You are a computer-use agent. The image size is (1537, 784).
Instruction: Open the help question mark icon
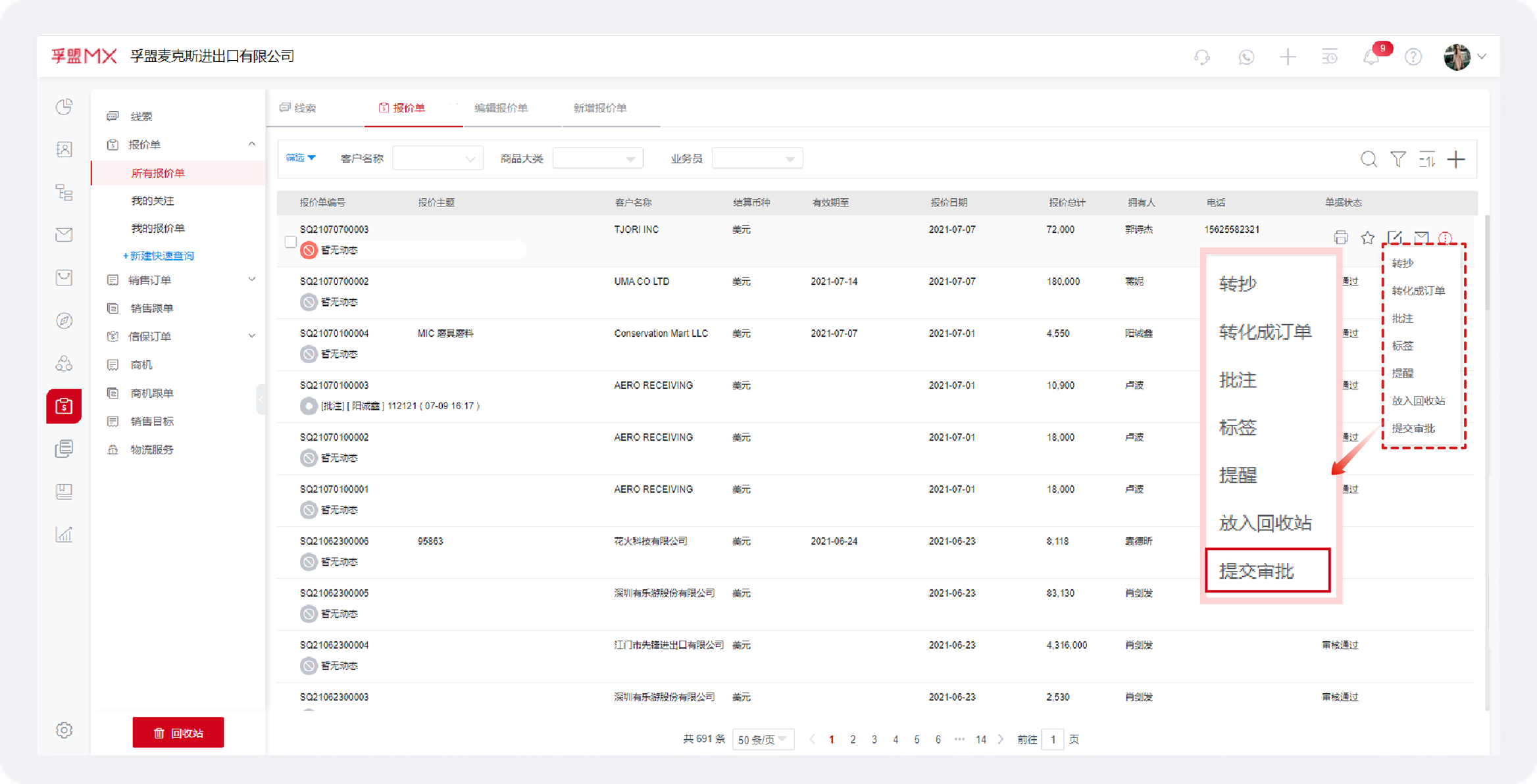(1413, 57)
